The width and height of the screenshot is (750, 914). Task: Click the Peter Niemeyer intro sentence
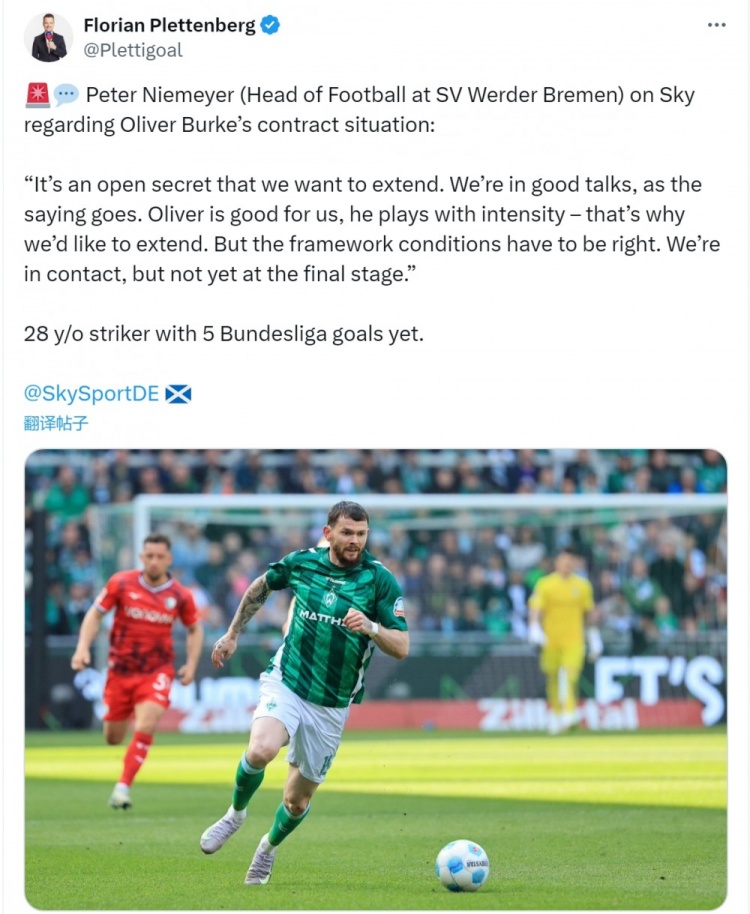coord(360,110)
